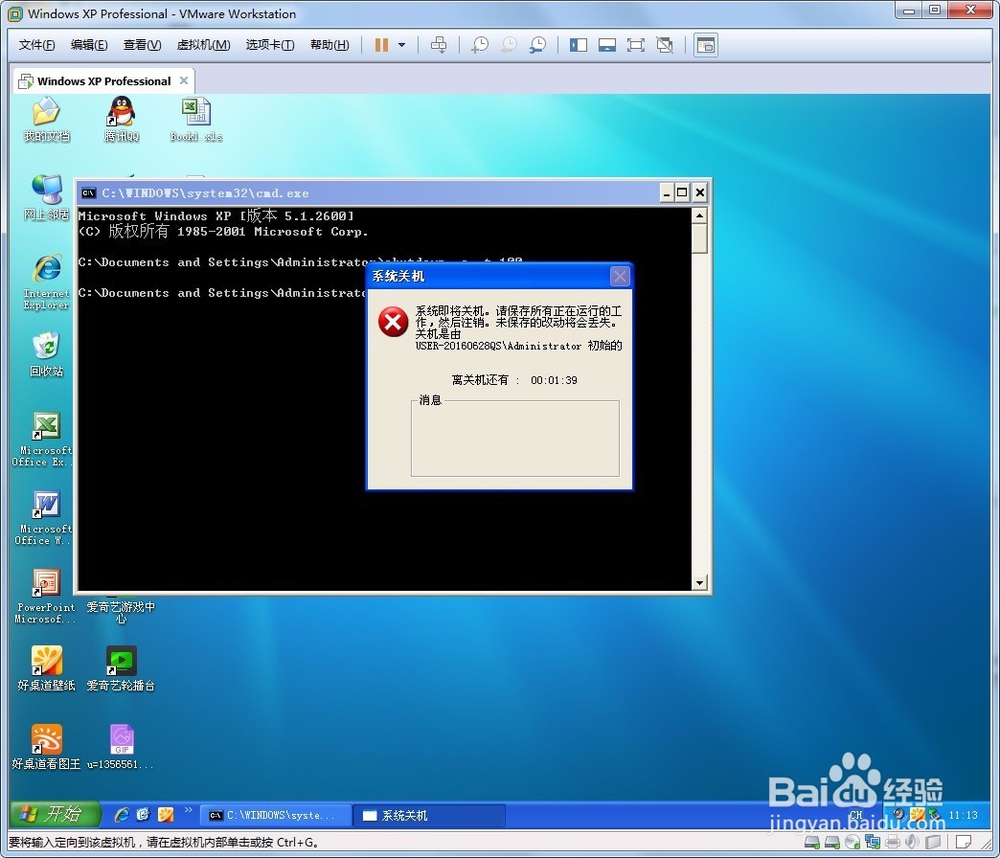Click the second quick launch browser icon
1000x858 pixels.
143,815
